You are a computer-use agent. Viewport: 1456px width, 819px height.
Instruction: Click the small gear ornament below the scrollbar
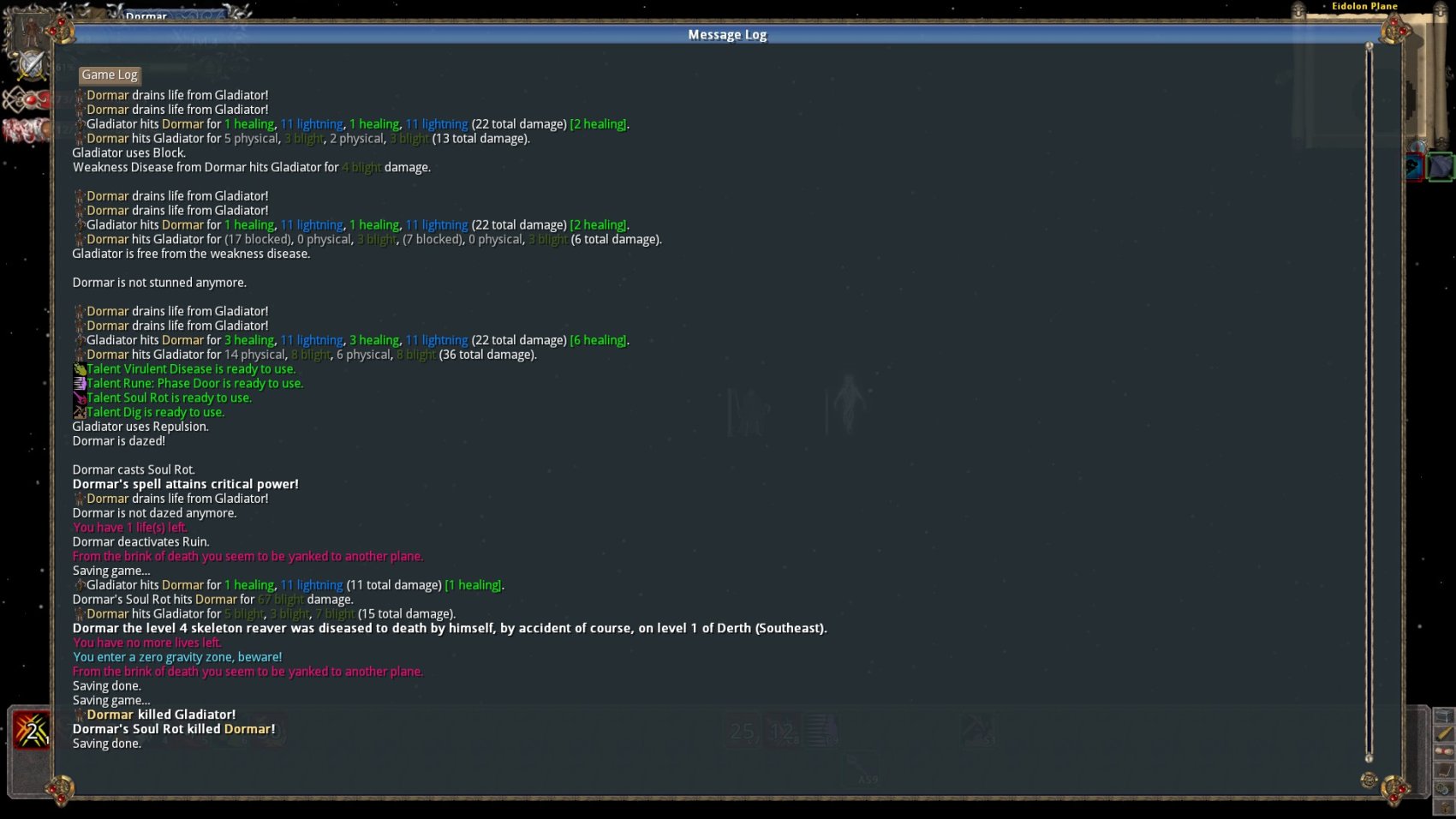pos(1369,780)
